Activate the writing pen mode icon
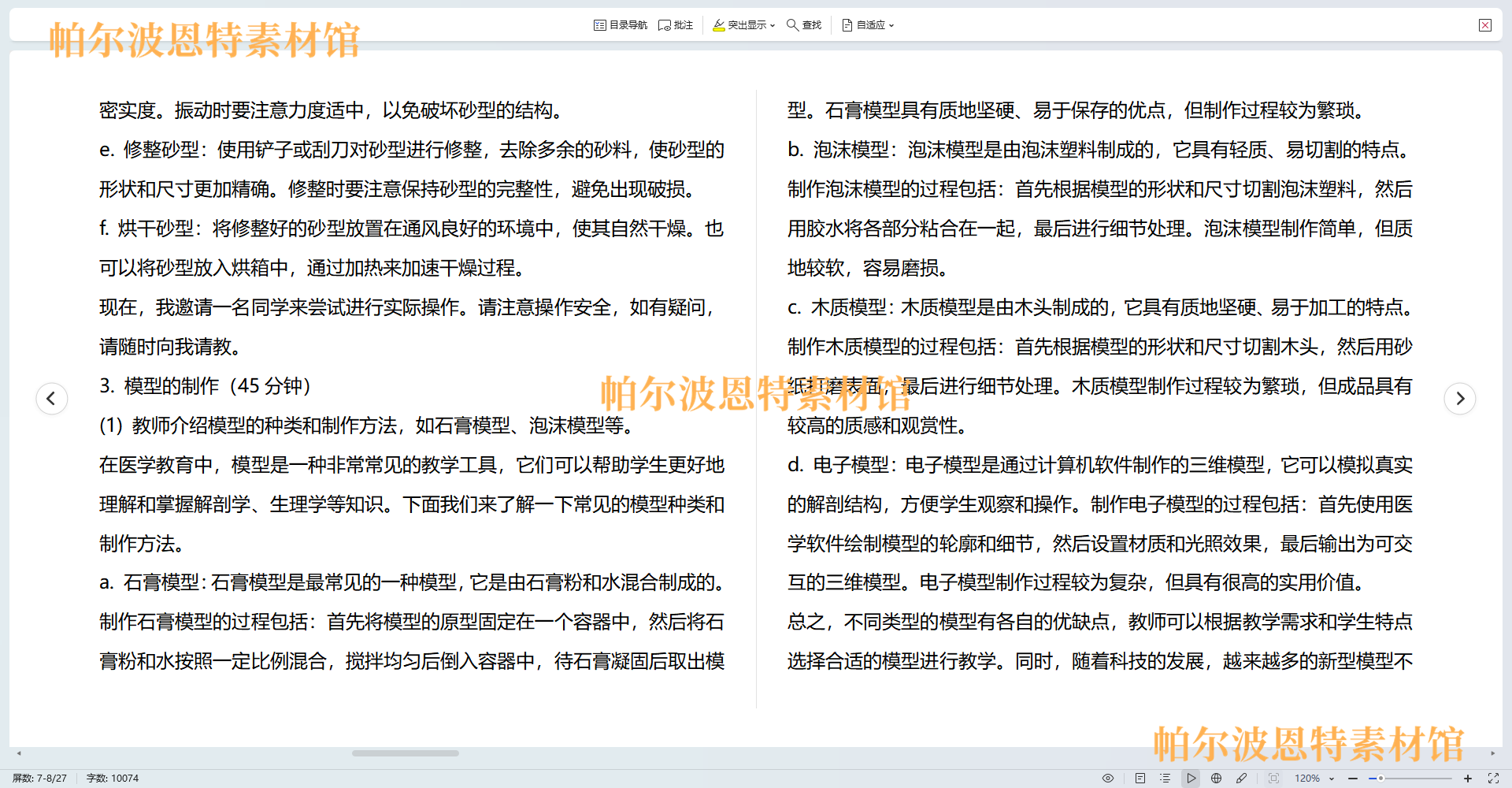1512x788 pixels. tap(1242, 778)
